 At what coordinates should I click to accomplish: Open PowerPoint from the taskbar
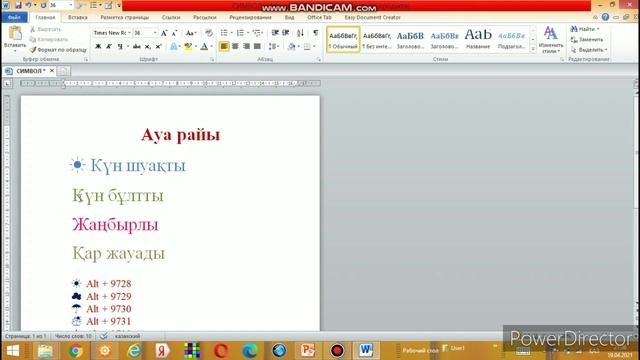point(308,351)
